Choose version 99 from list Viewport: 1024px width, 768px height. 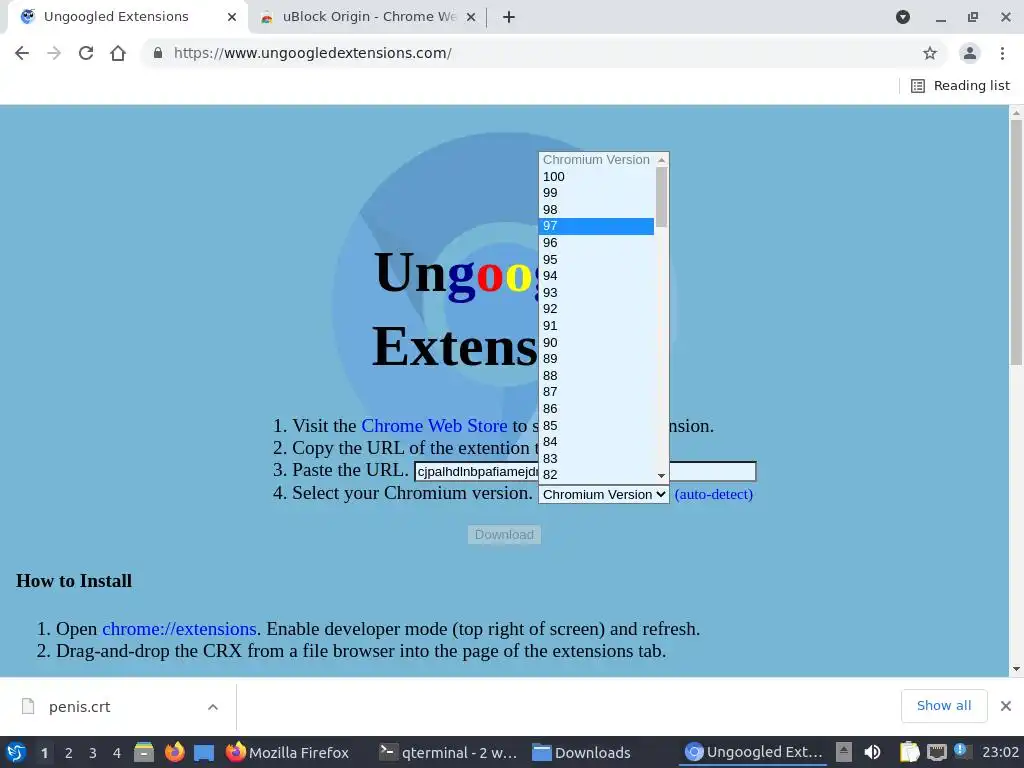click(x=596, y=193)
